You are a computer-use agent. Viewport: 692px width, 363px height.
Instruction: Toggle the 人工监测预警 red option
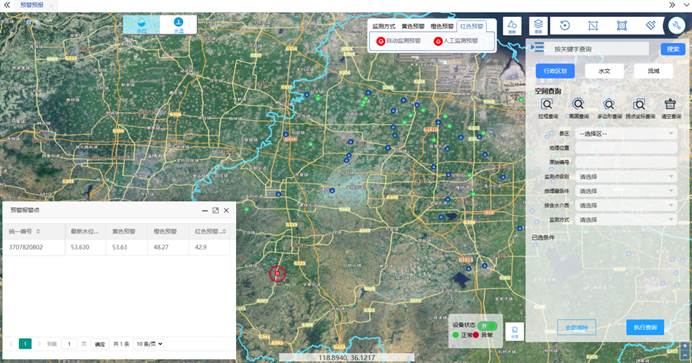[456, 41]
